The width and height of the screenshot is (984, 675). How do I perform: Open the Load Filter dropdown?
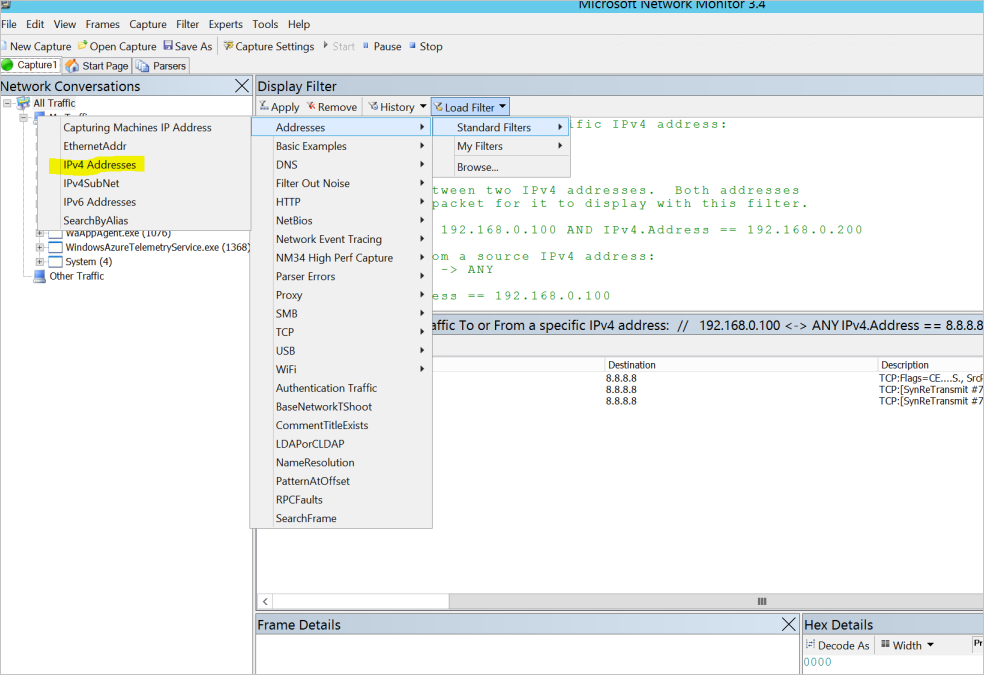[x=468, y=106]
